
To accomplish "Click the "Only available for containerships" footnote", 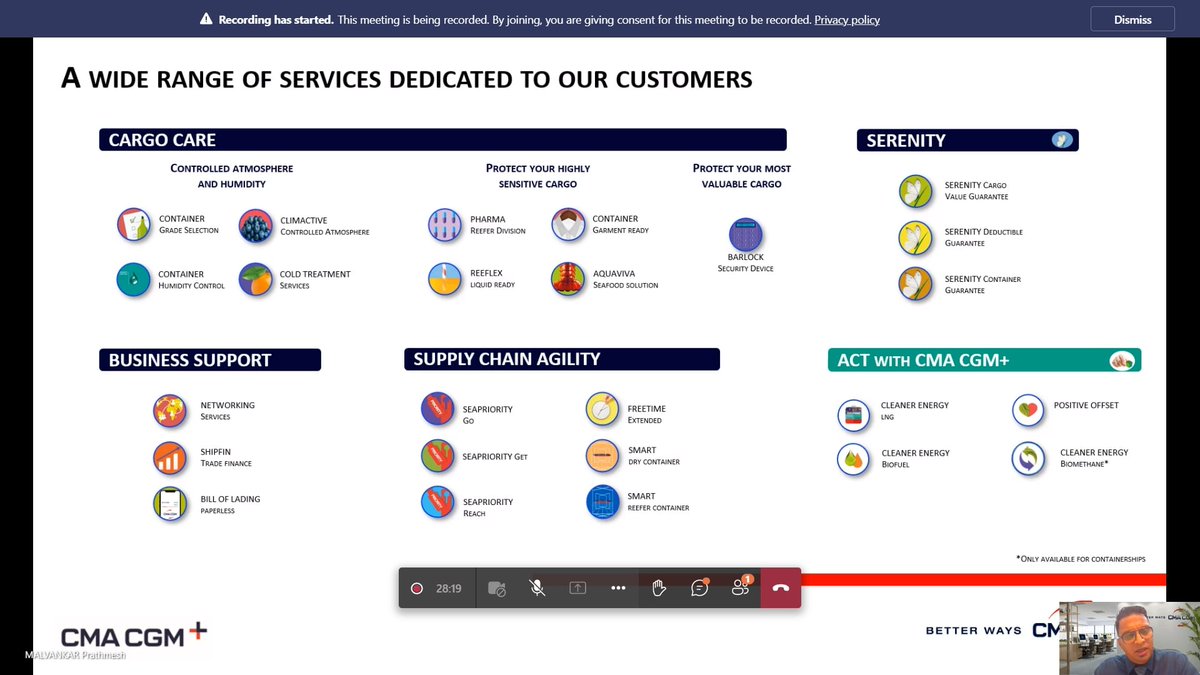I will click(x=1080, y=559).
